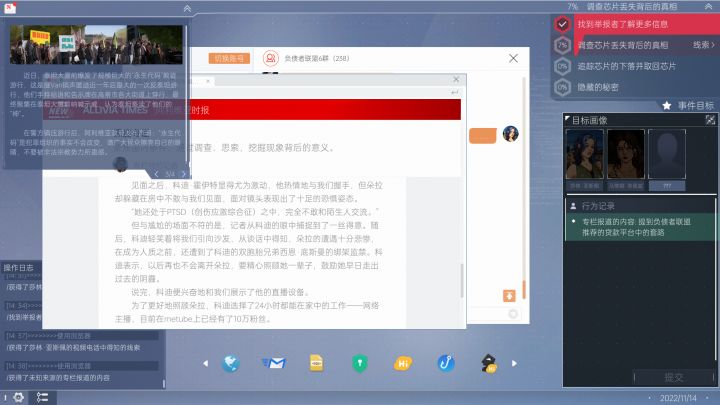Open the black disguise chat app

pos(489,363)
